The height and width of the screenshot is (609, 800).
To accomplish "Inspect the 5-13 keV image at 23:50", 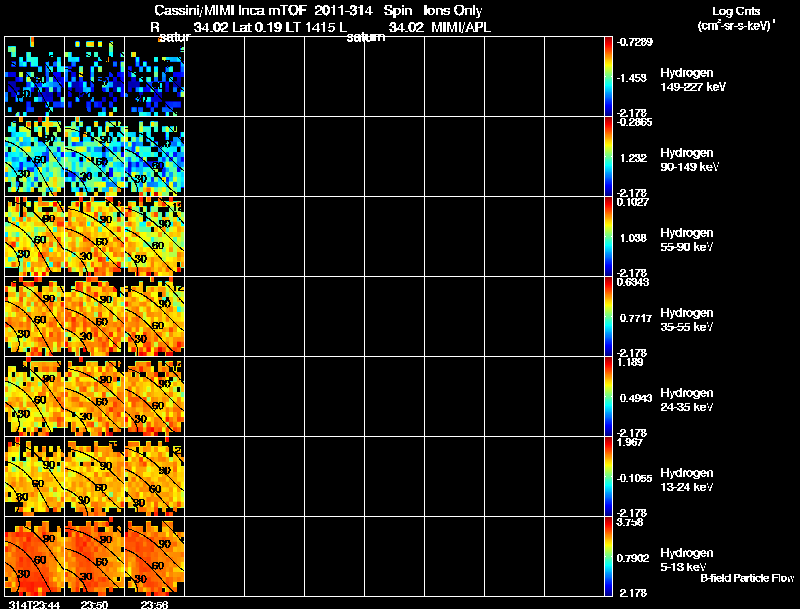I will tap(95, 556).
